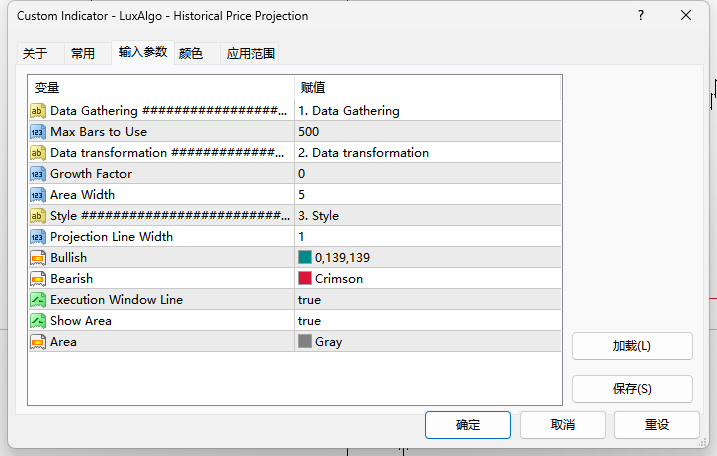Viewport: 717px width, 456px height.
Task: Select the 'Growth Factor' variable name
Action: (x=91, y=174)
